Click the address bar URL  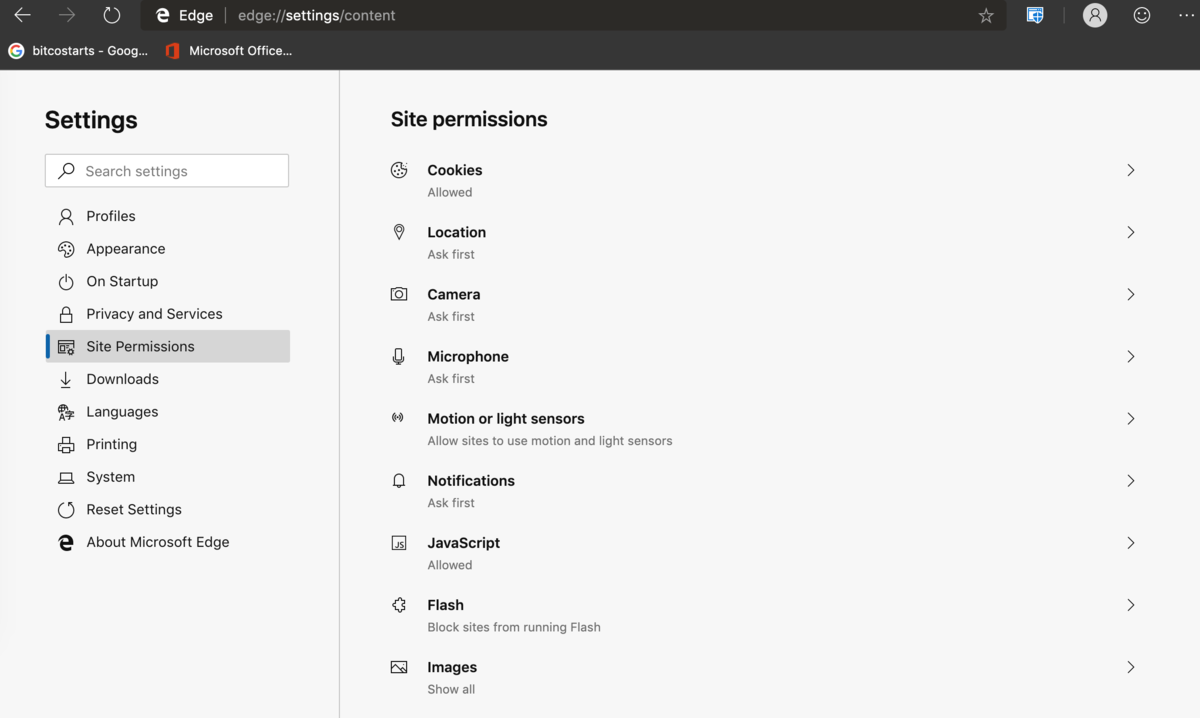click(316, 15)
